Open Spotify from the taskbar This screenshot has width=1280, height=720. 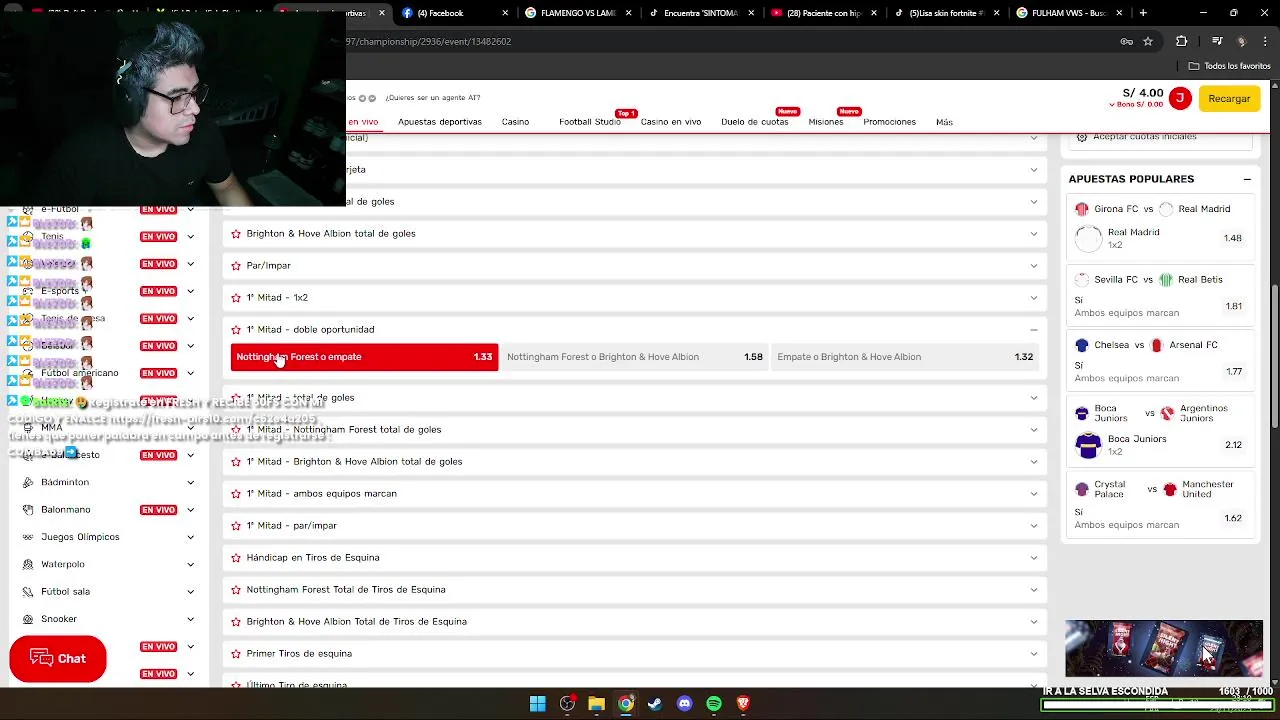click(x=714, y=704)
